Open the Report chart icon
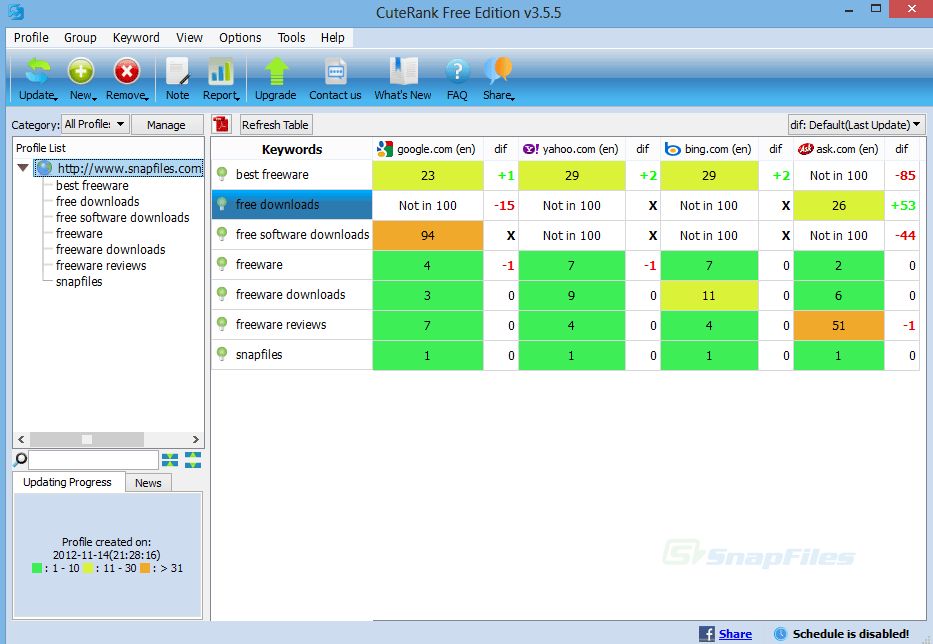 220,71
